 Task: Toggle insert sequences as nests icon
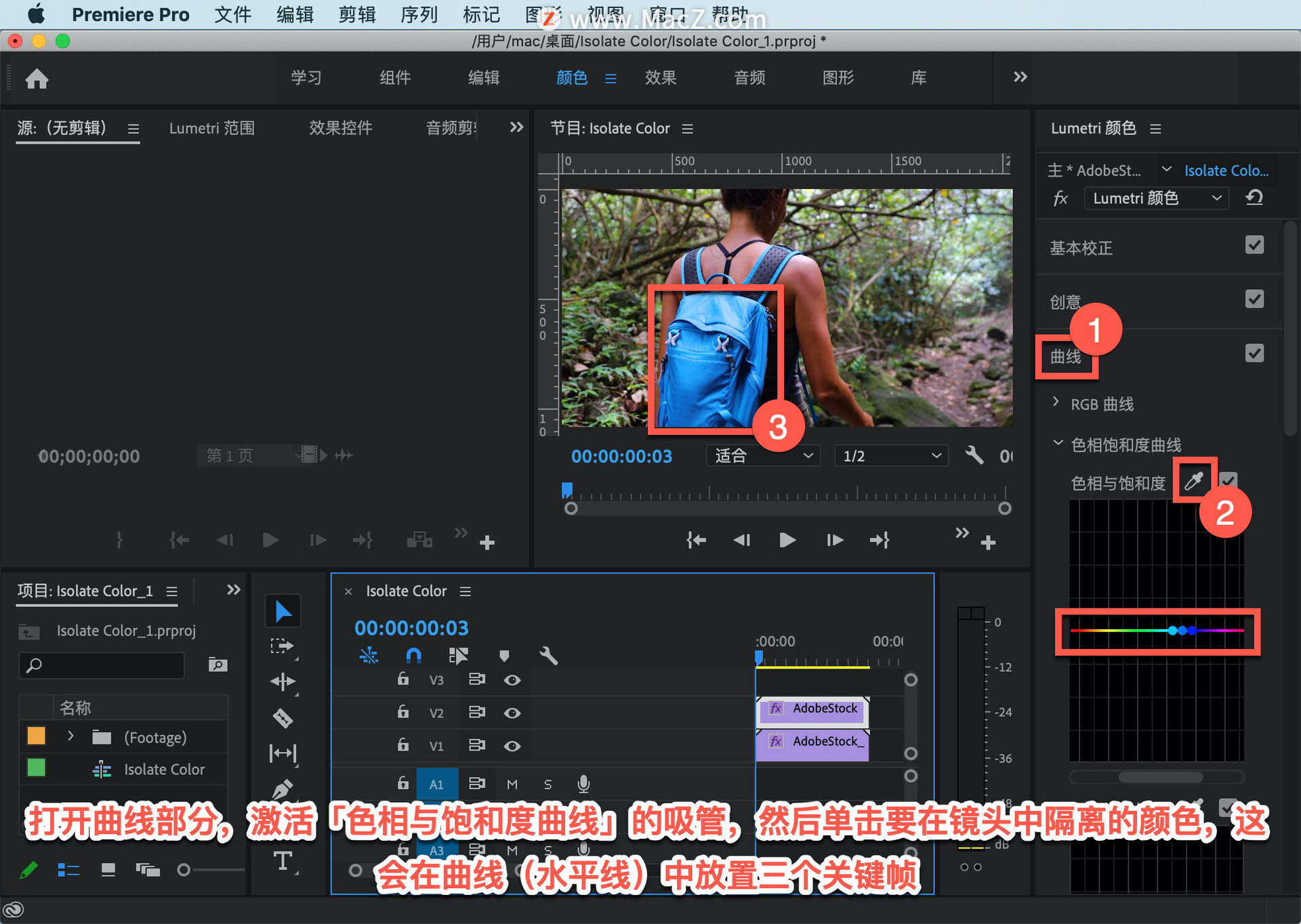pos(369,655)
